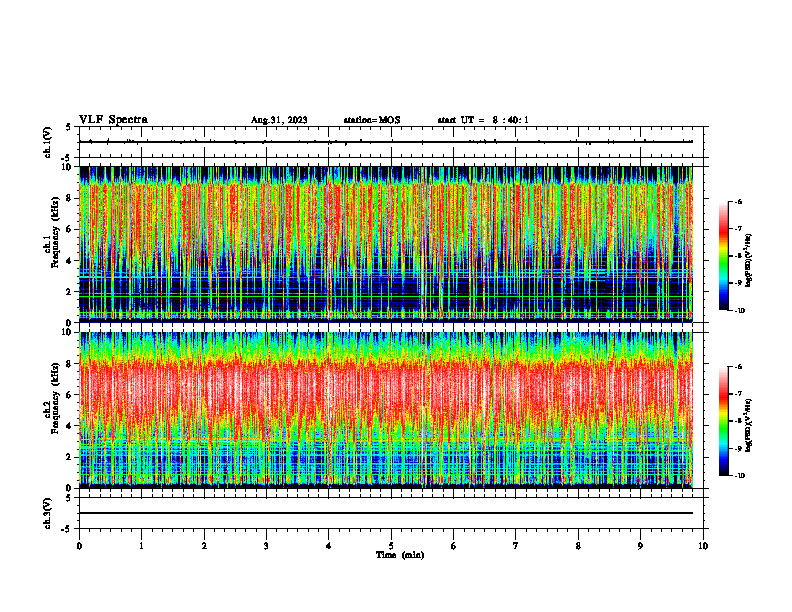Click time axis tick label "5"

pos(391,546)
